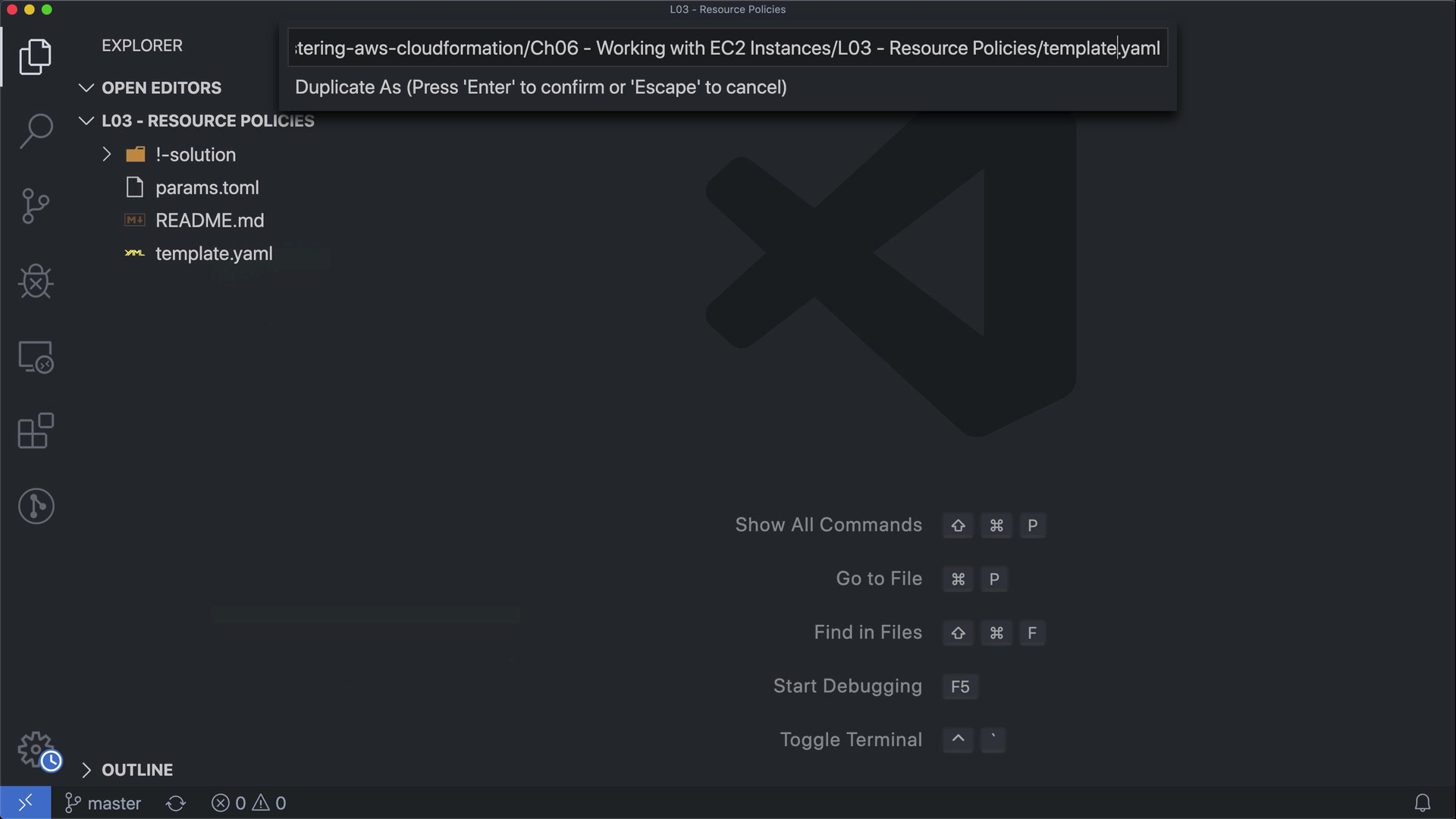Click the Duplicate As path input field
Image resolution: width=1456 pixels, height=819 pixels.
[726, 49]
